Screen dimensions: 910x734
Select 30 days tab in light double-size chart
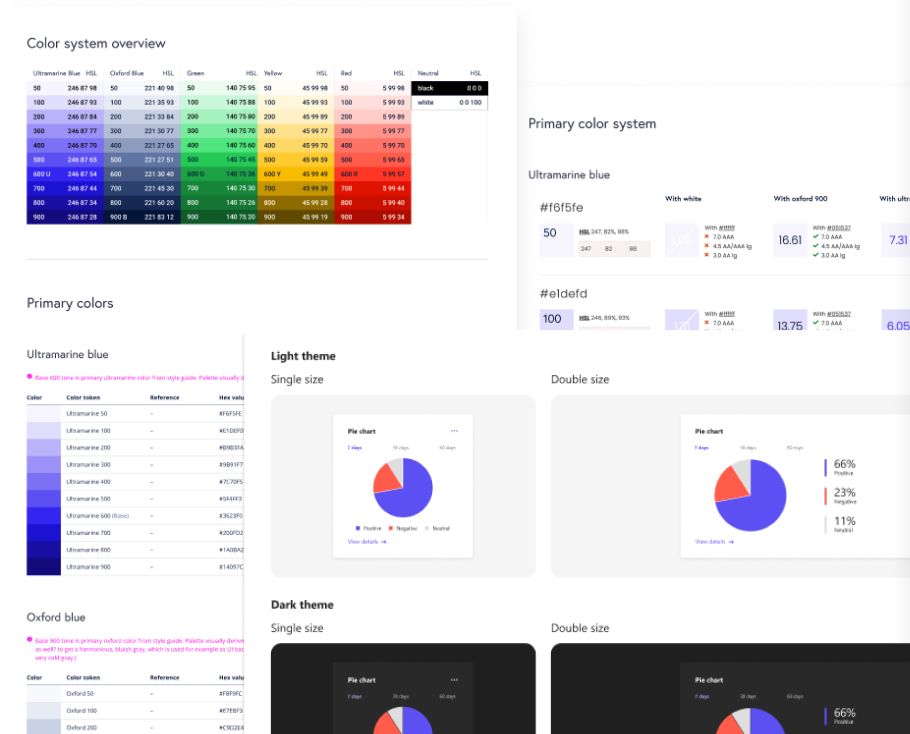[x=748, y=447]
